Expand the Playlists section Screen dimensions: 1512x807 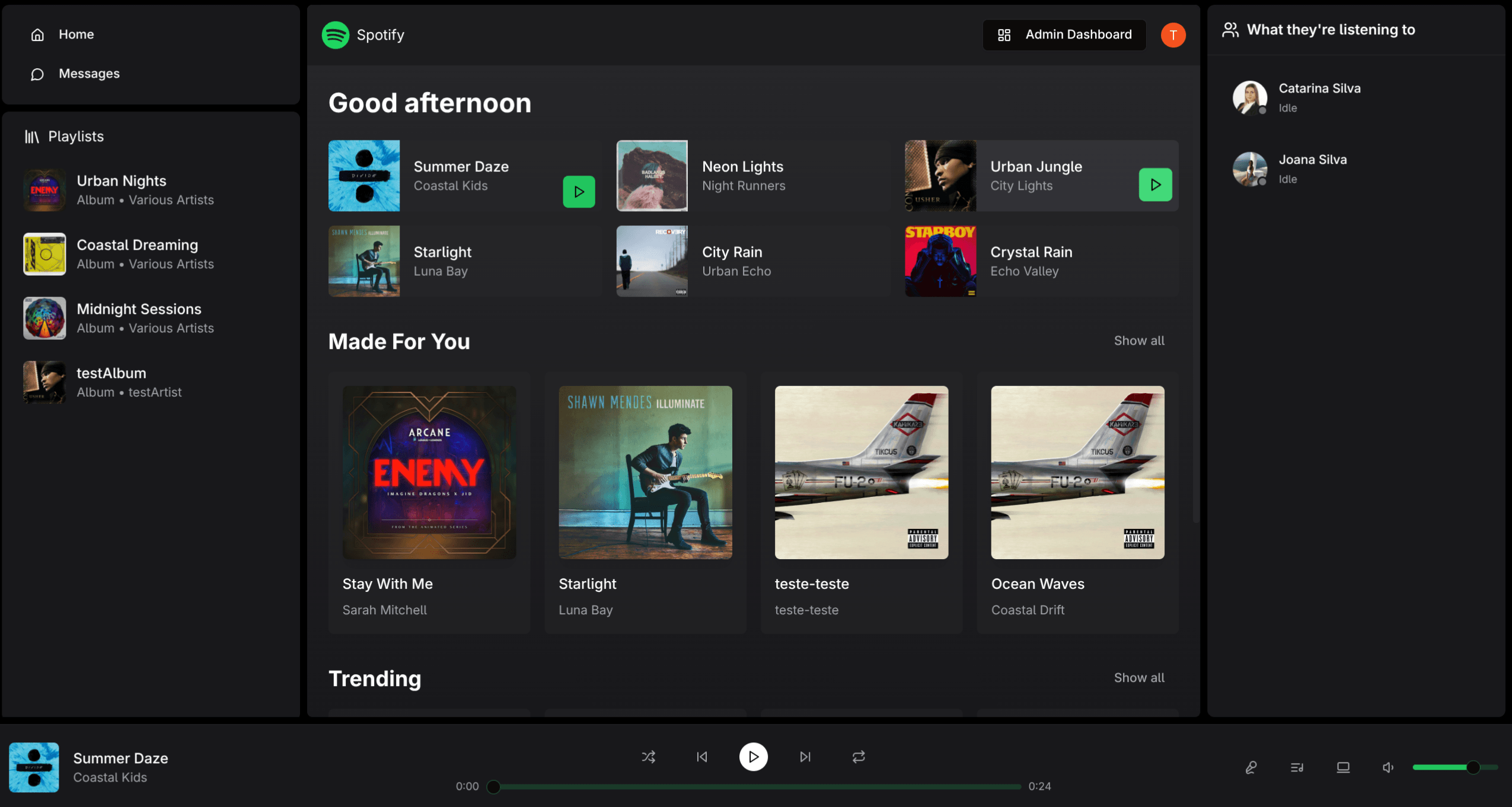pos(76,136)
